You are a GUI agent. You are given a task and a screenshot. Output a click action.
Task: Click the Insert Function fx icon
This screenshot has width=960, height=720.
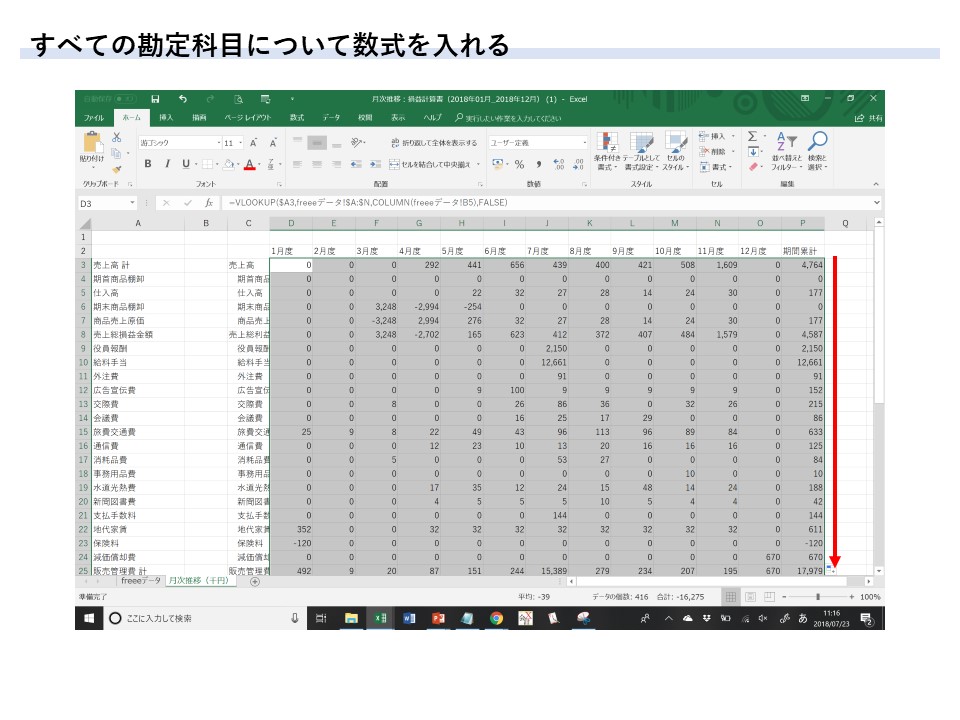tap(208, 203)
